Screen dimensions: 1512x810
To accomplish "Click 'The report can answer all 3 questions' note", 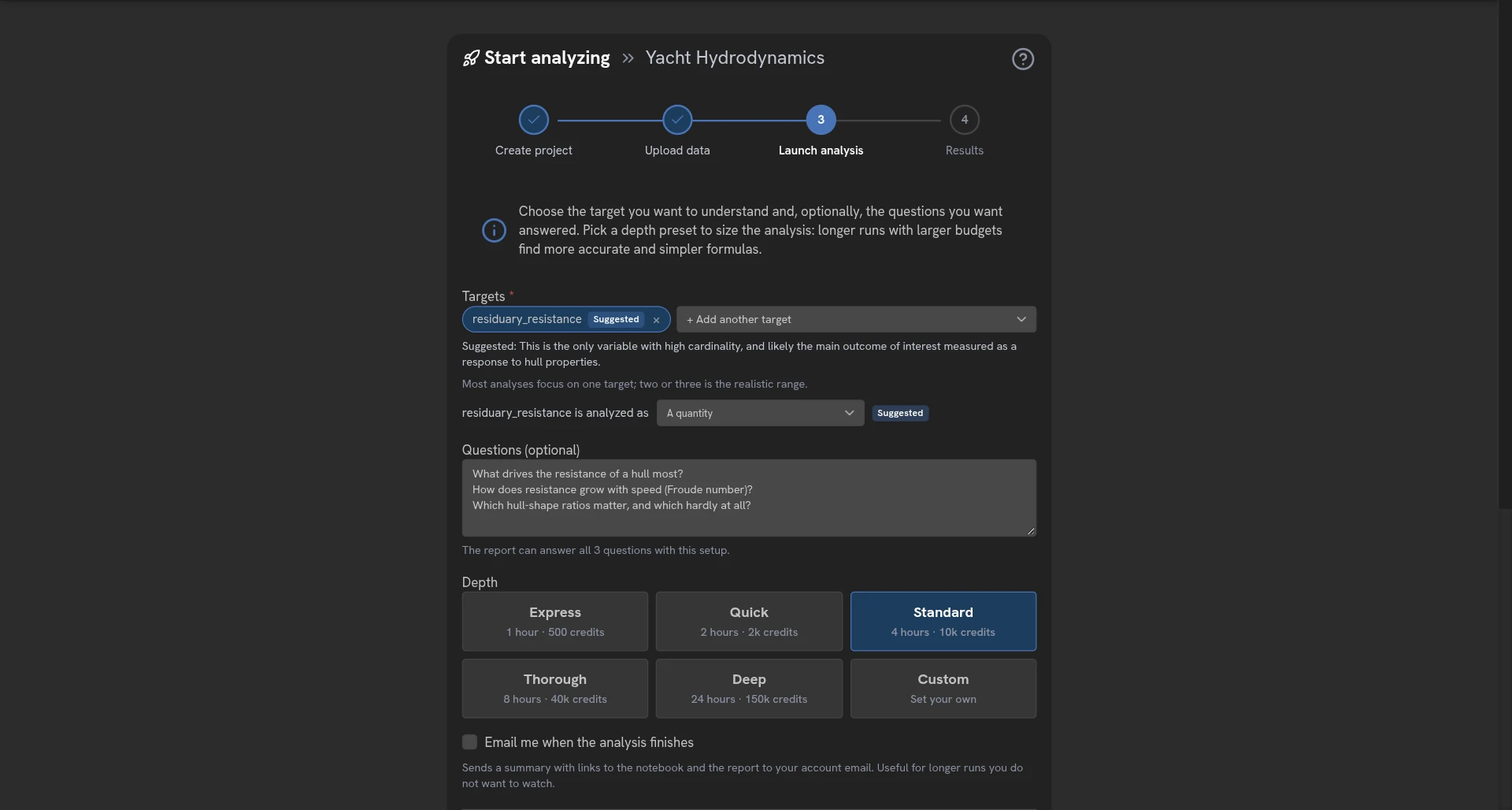I will tap(595, 551).
